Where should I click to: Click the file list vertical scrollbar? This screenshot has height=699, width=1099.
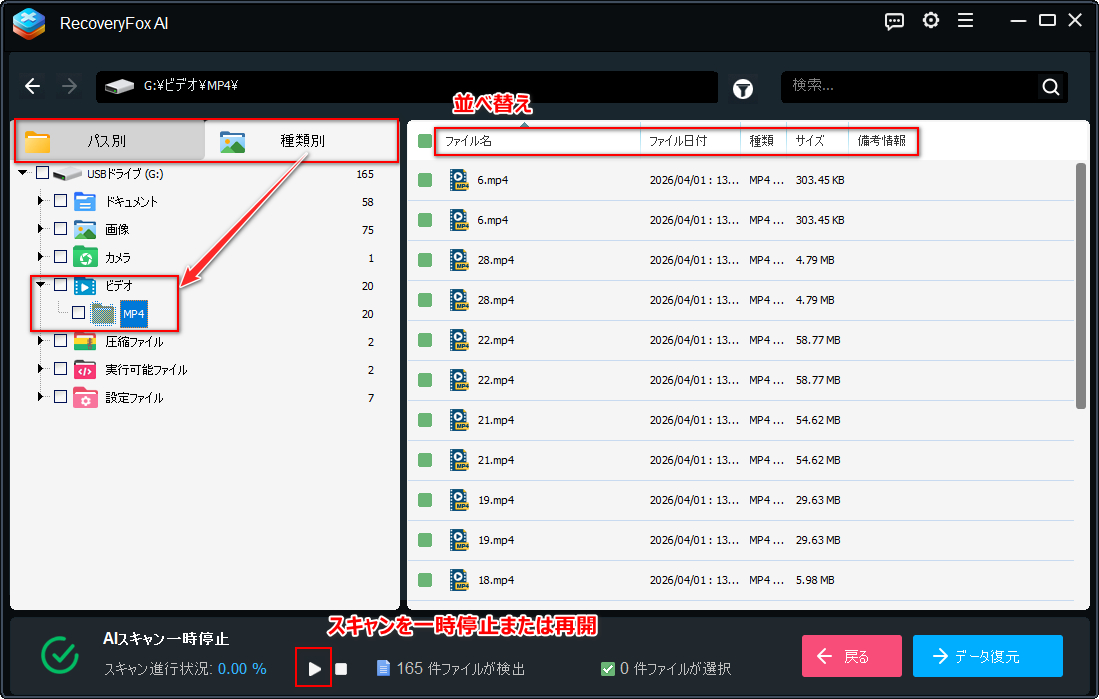pyautogui.click(x=1081, y=287)
